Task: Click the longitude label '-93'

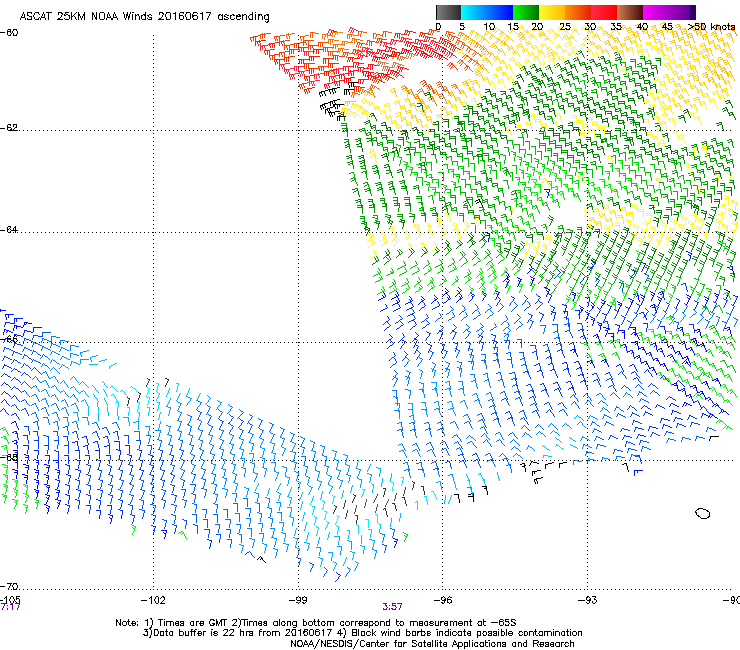Action: click(588, 600)
